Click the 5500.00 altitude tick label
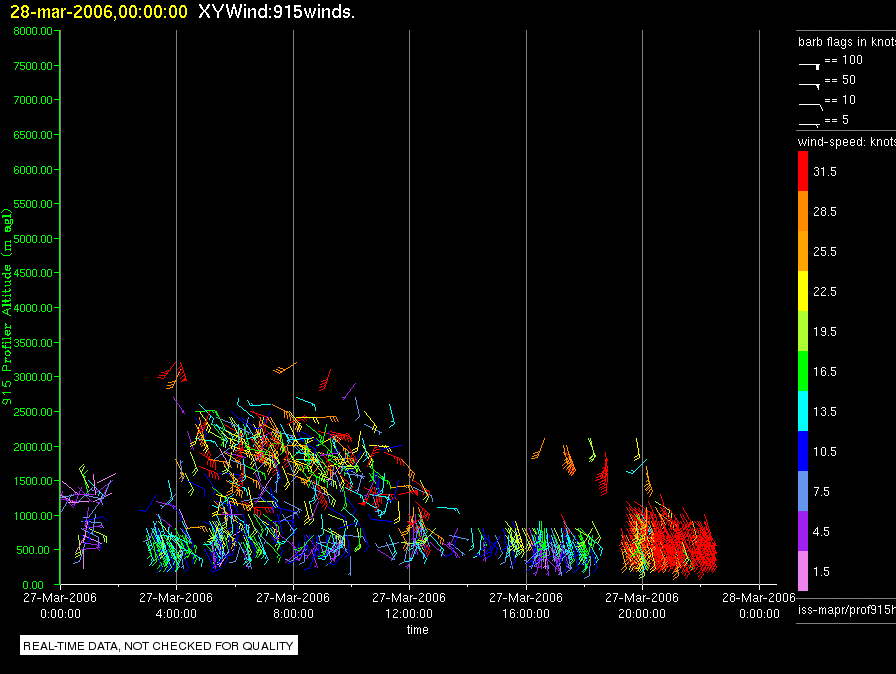The image size is (896, 674). (33, 204)
